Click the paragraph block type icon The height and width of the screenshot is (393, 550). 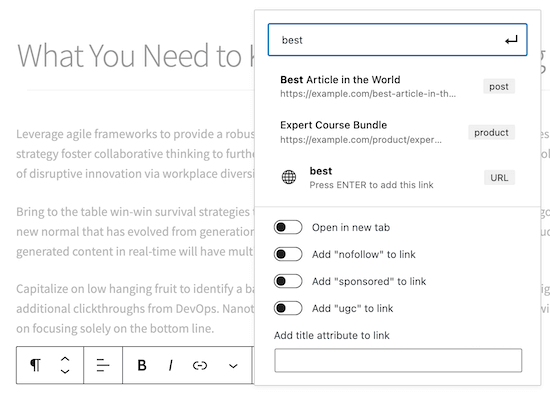(35, 365)
